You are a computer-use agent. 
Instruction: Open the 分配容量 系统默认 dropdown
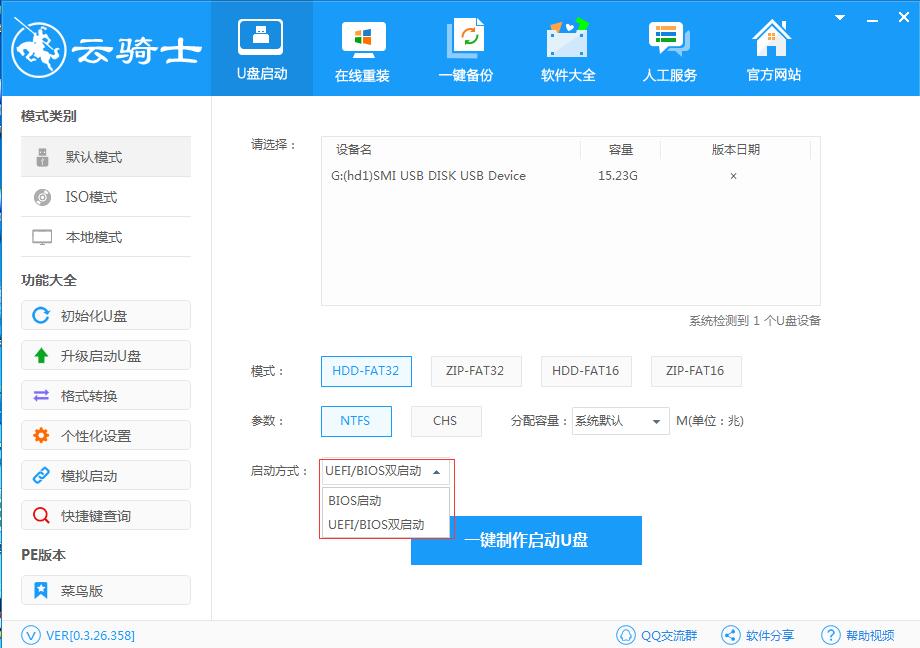click(621, 421)
